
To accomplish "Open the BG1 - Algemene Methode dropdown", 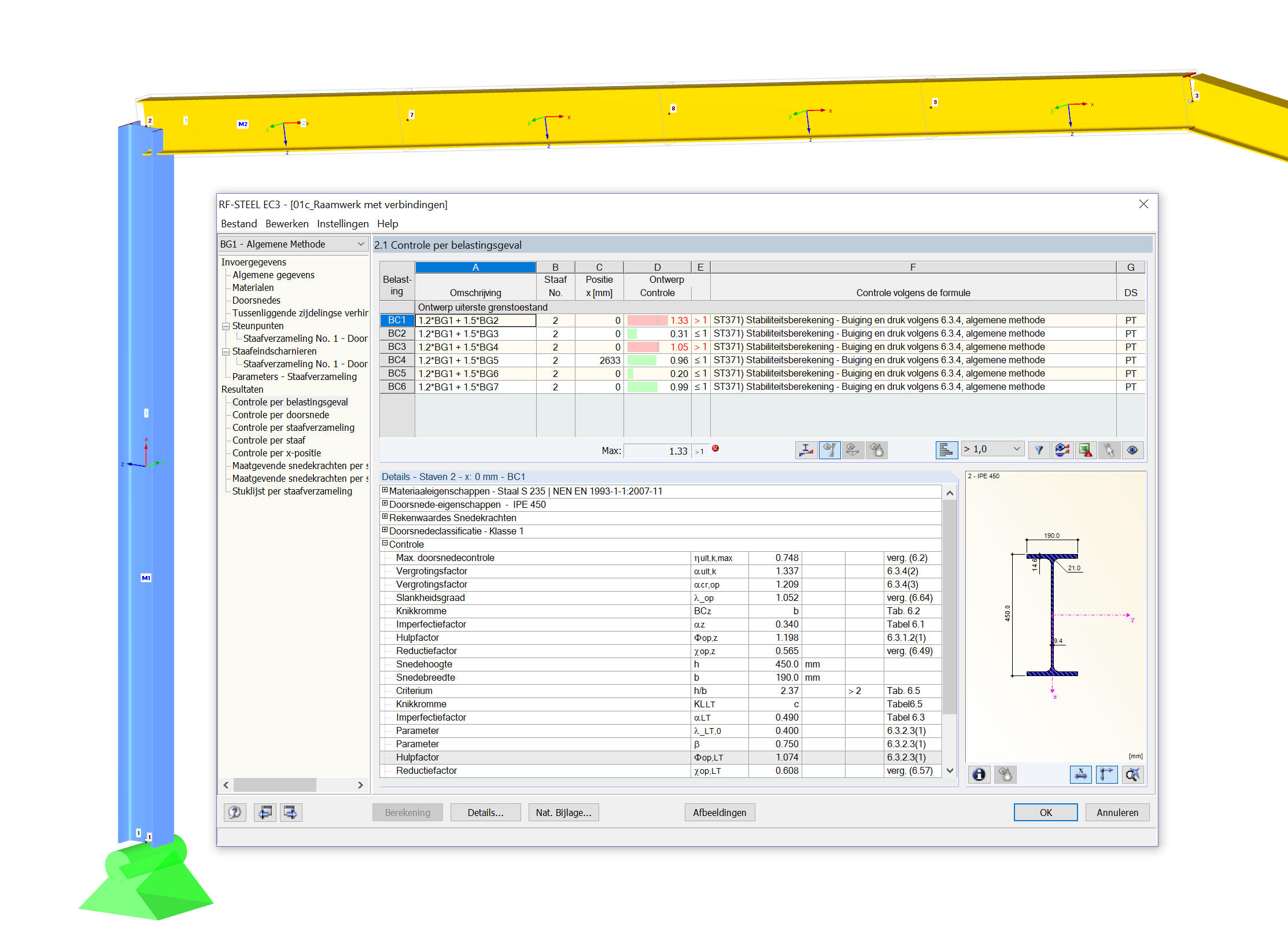I will pyautogui.click(x=293, y=244).
